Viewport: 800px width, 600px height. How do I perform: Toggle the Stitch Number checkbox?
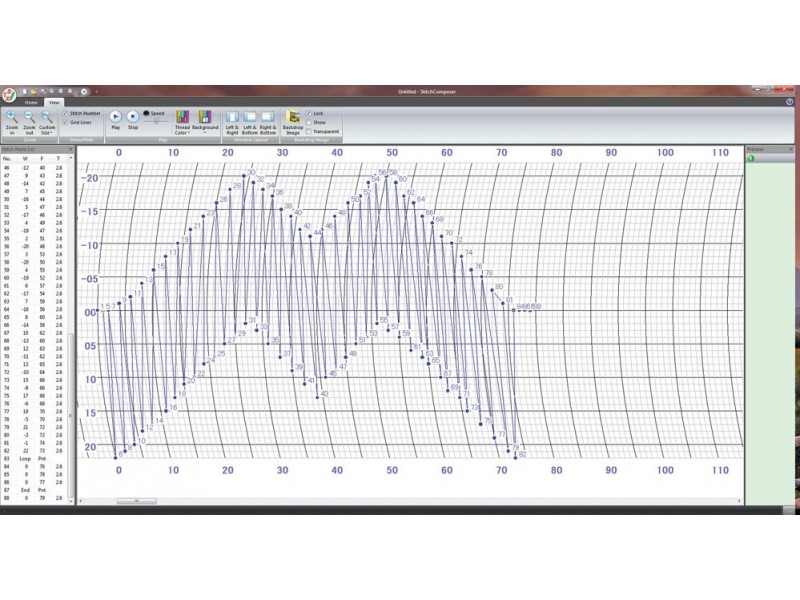[x=66, y=114]
